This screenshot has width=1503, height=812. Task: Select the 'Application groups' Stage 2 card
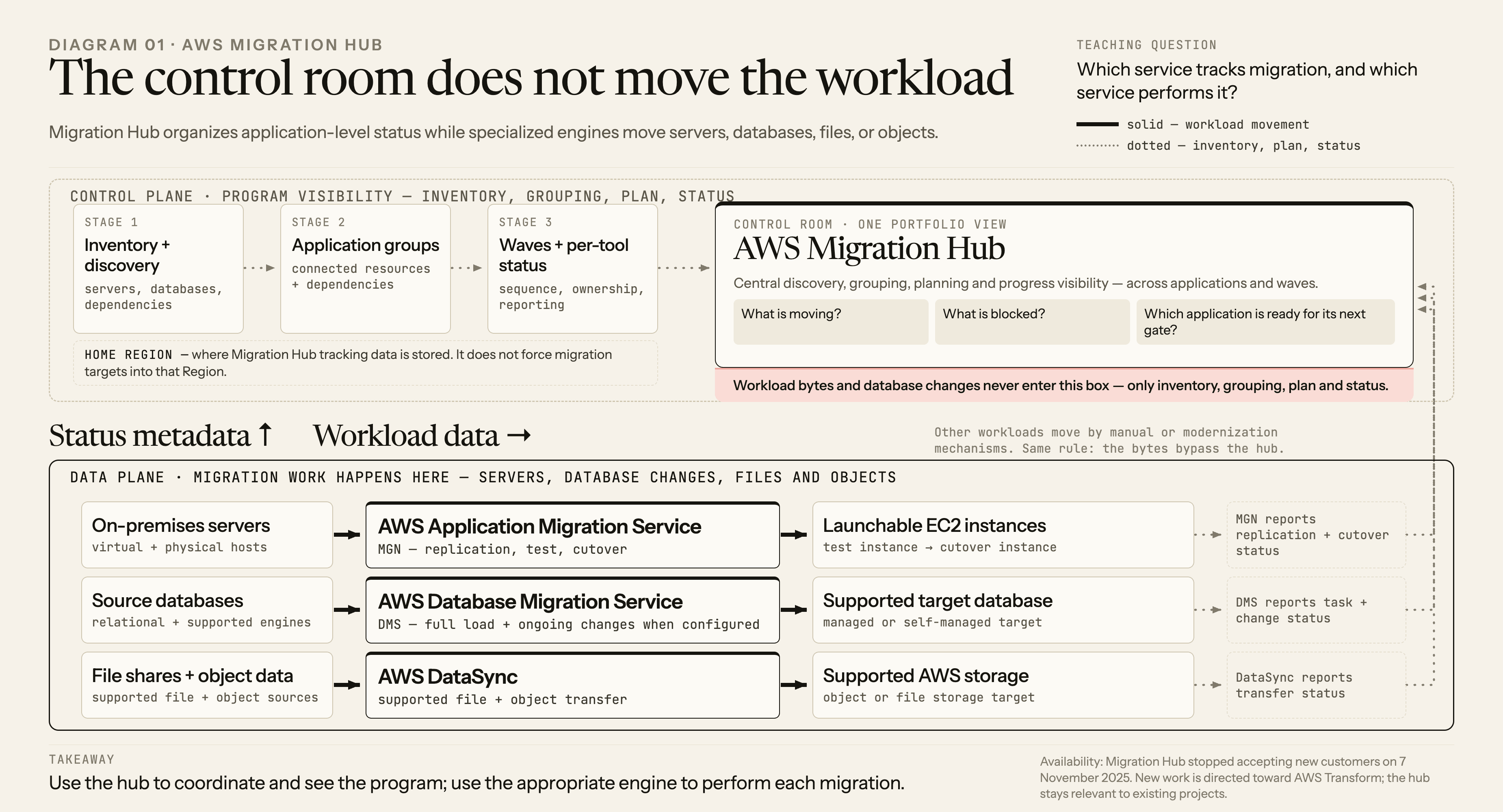tap(365, 268)
